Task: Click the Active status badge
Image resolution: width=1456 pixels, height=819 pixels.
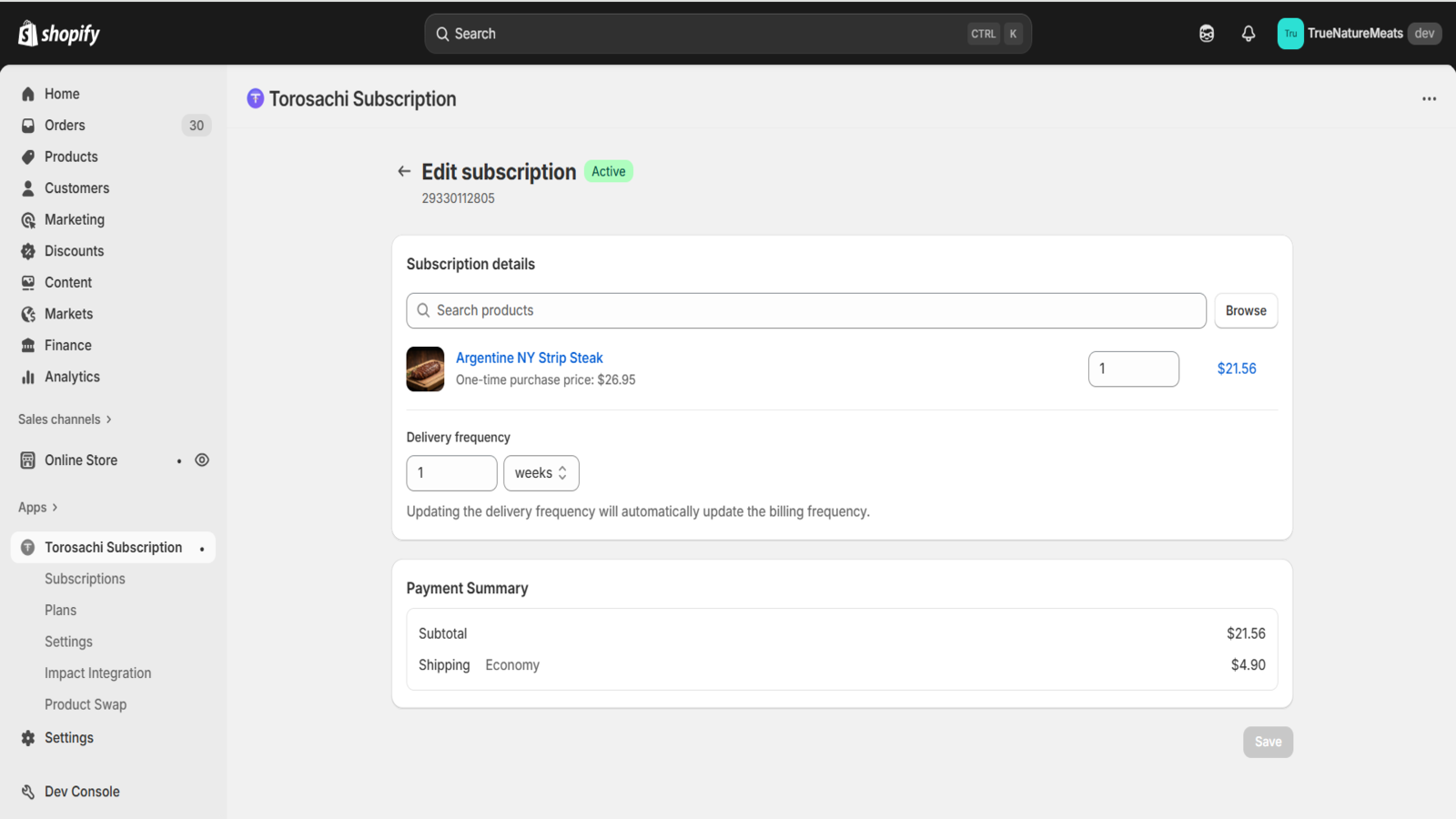Action: click(x=609, y=171)
